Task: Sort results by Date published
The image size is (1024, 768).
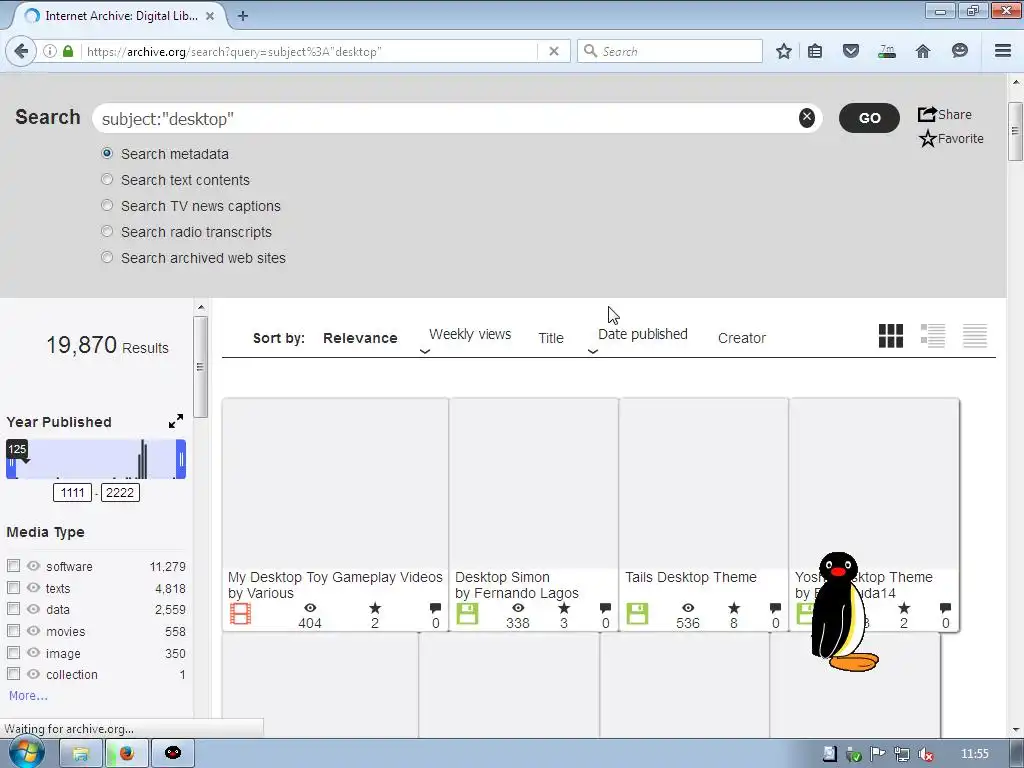Action: tap(643, 334)
